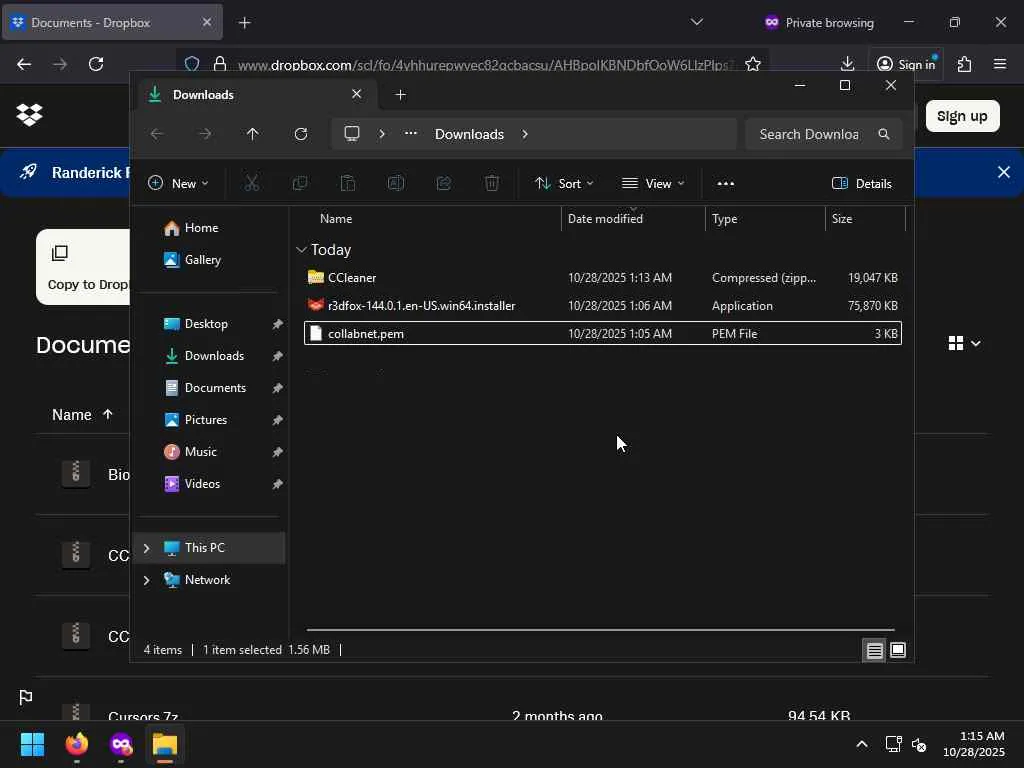Screen dimensions: 1024x768
Task: Show hidden system tray icons
Action: pos(862,744)
